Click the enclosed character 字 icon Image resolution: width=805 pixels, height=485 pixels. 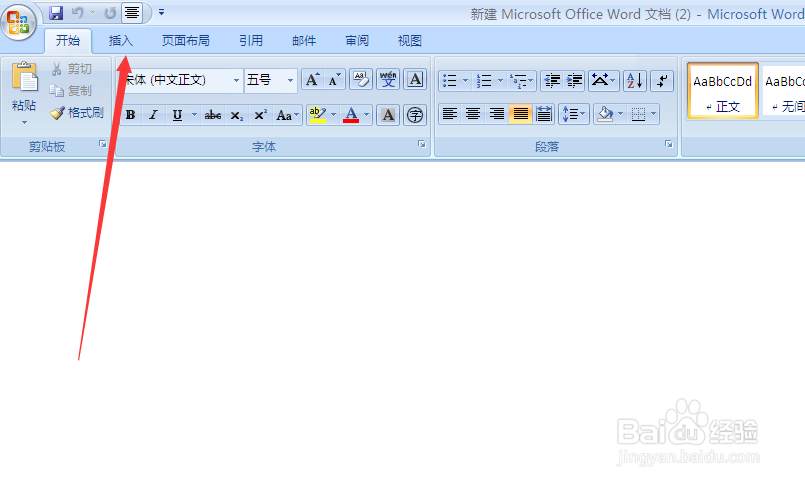(x=415, y=115)
